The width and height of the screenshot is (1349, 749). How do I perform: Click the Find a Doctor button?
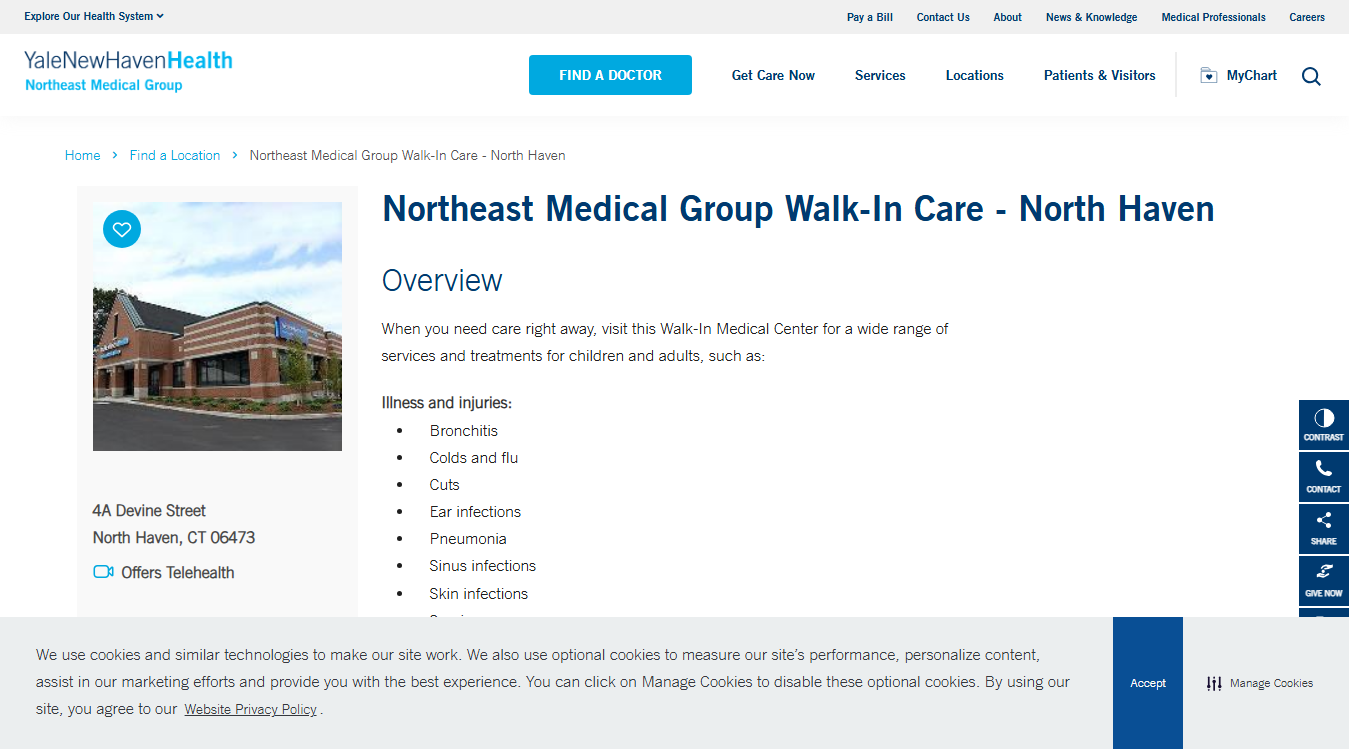pos(610,75)
